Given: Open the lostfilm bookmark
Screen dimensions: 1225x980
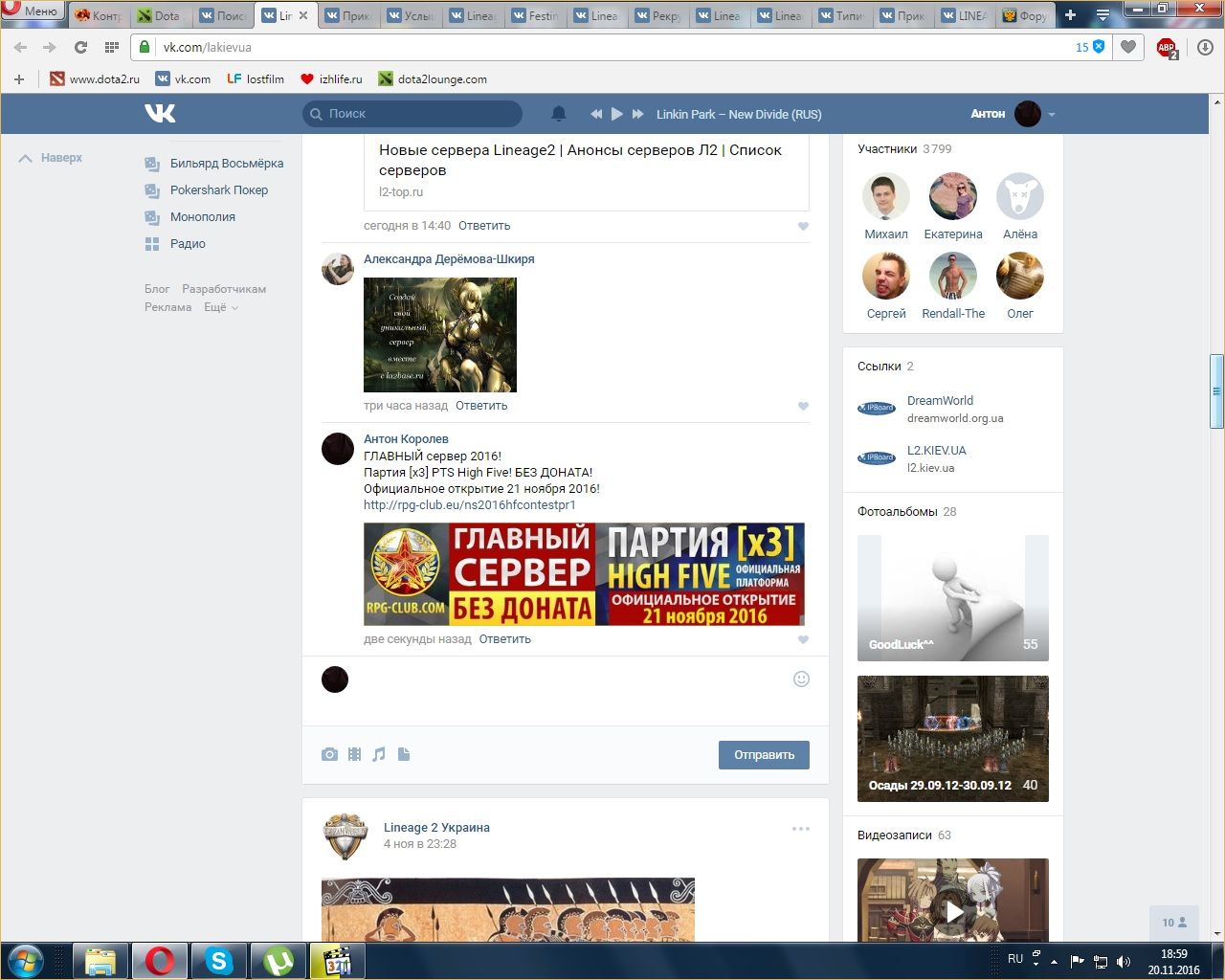Looking at the screenshot, I should [256, 79].
